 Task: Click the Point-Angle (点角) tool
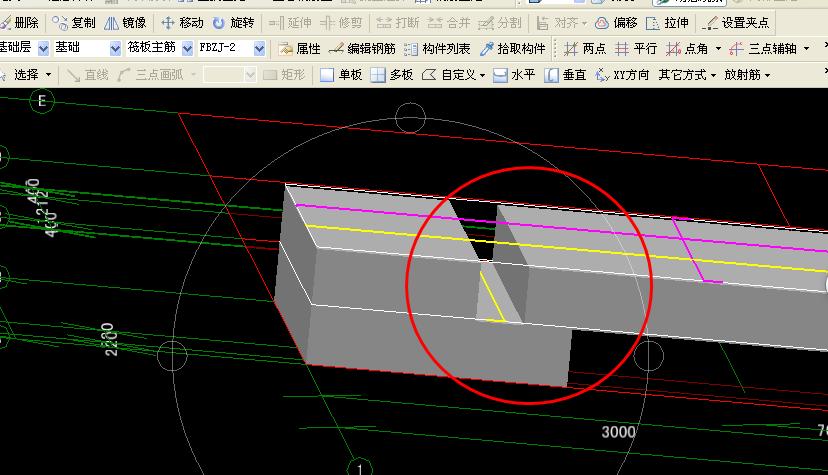click(x=686, y=49)
